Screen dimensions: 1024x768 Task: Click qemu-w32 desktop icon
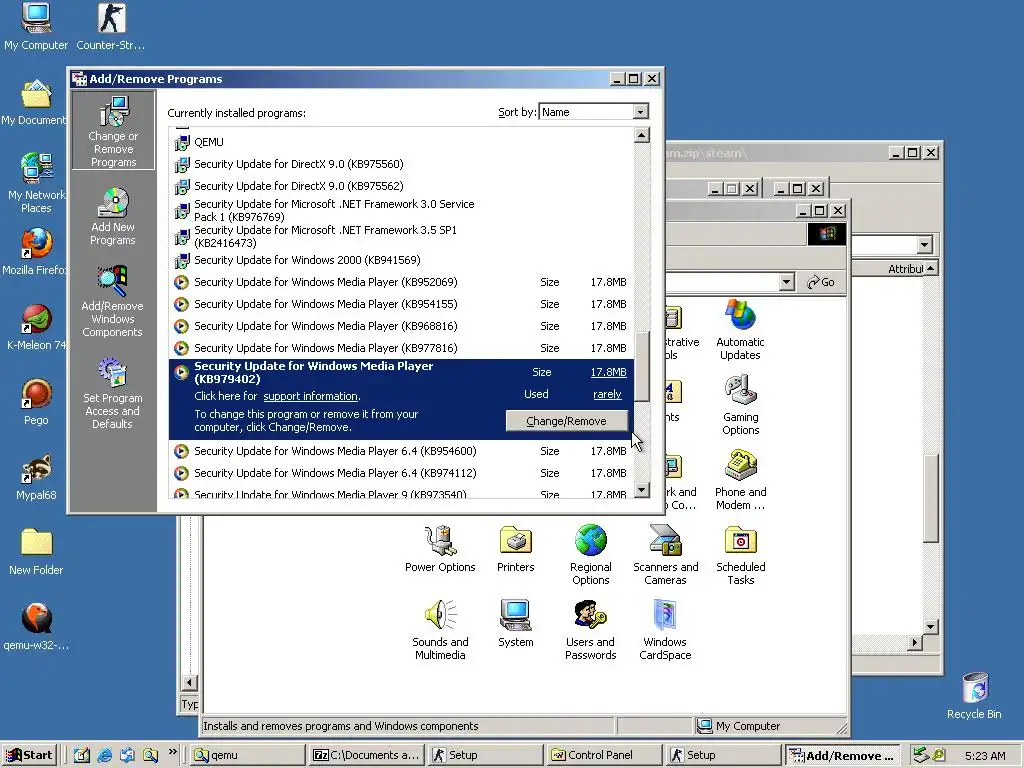tap(36, 628)
